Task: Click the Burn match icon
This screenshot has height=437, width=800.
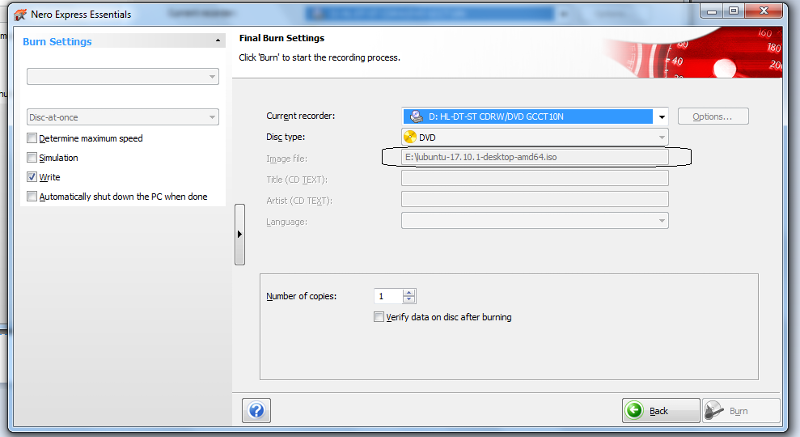Action: pyautogui.click(x=714, y=410)
